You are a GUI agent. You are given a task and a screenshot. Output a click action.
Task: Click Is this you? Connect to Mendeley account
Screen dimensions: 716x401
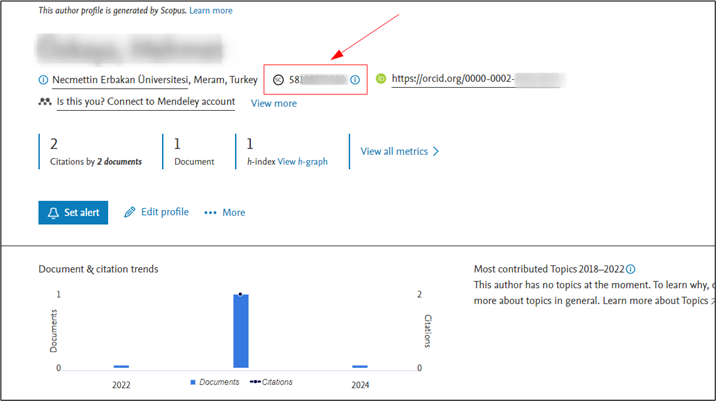coord(146,101)
